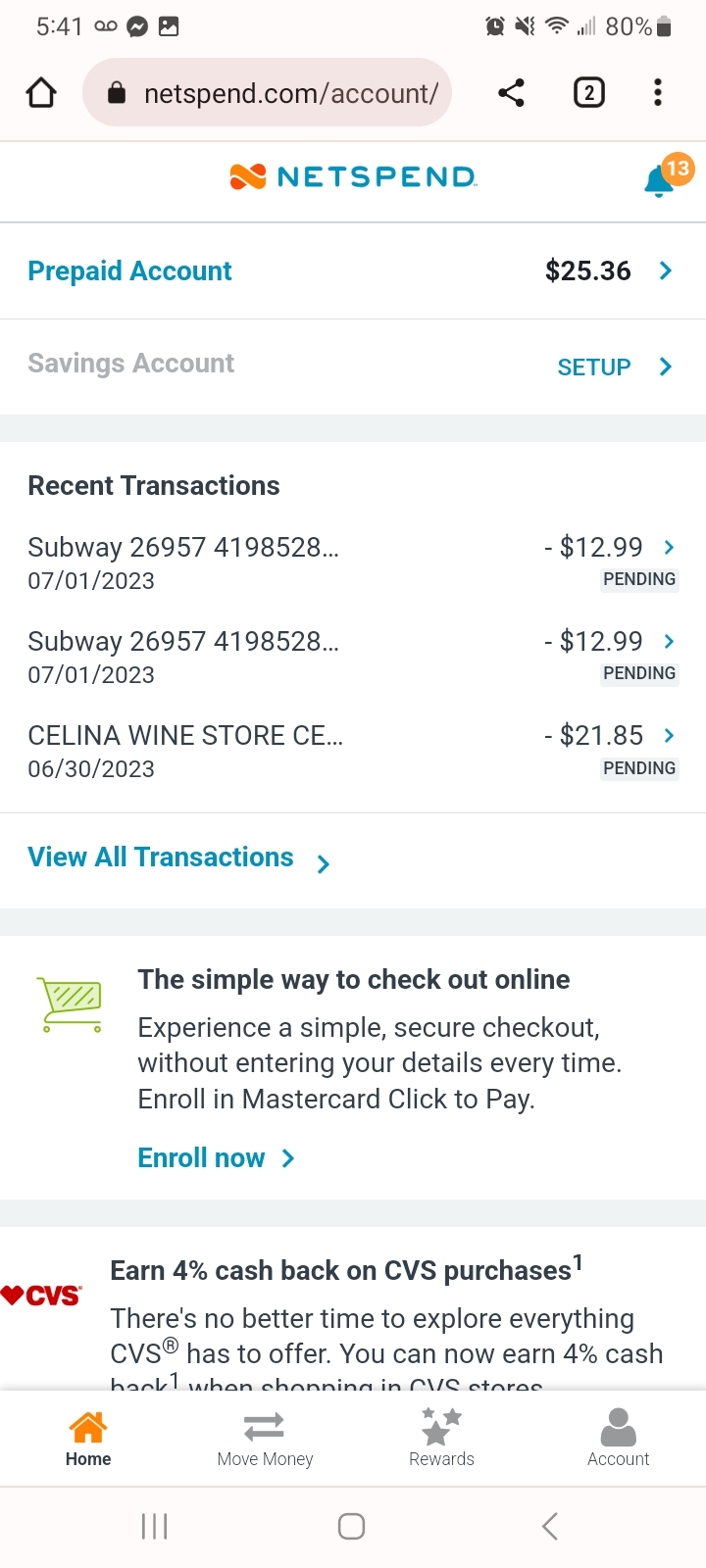The height and width of the screenshot is (1568, 706).
Task: Tap the browser home icon
Action: (x=41, y=93)
